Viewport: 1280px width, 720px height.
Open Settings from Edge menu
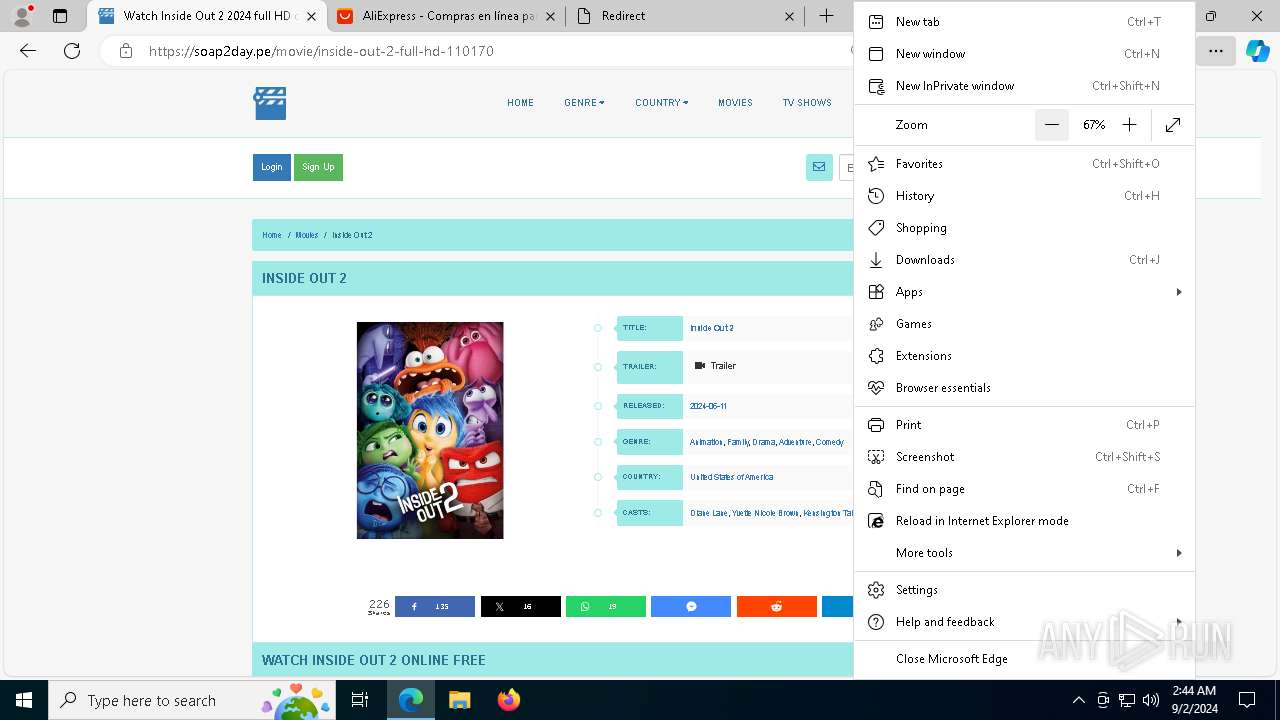point(1024,590)
